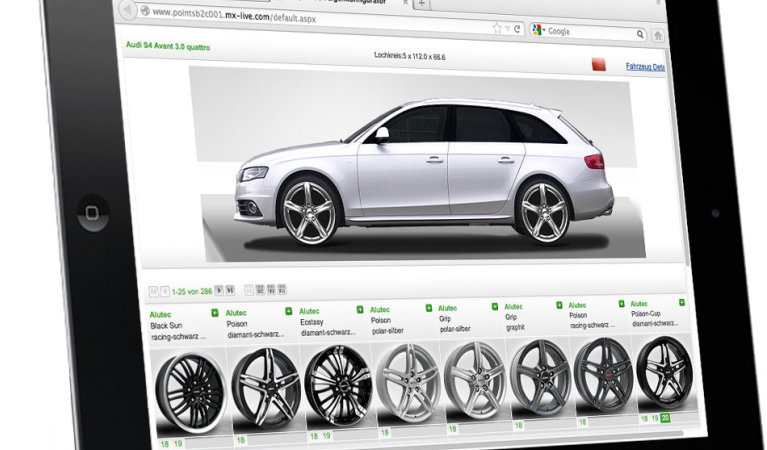The width and height of the screenshot is (767, 450).
Task: Choose size 18 for Poison diamant-schwarz wheel
Action: point(241,440)
